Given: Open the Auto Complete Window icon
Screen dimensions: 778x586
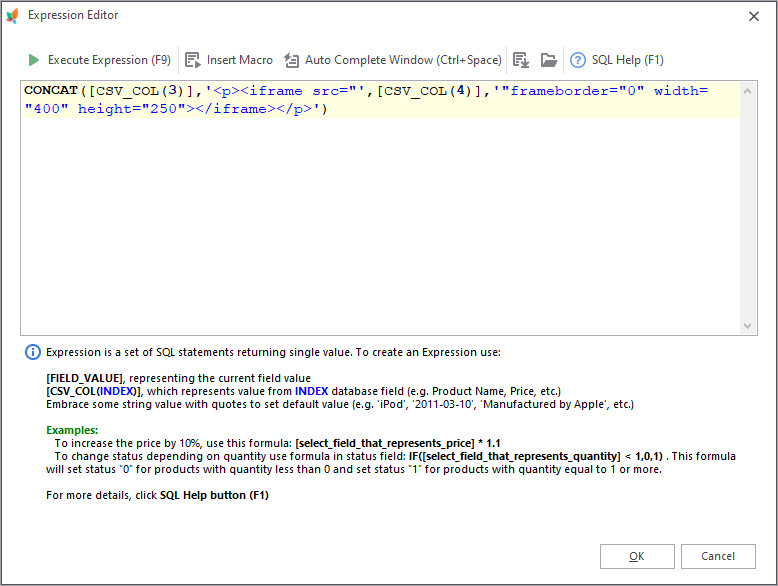Looking at the screenshot, I should coord(292,60).
